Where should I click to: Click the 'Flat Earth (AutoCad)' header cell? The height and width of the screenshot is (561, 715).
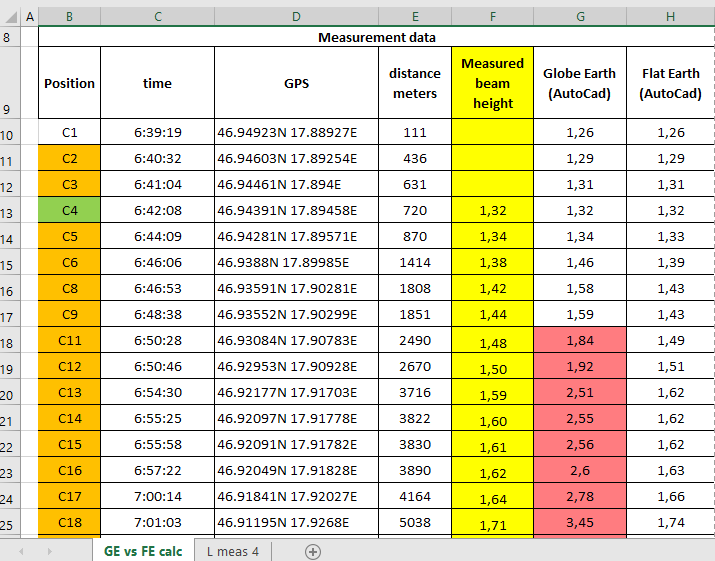point(670,83)
